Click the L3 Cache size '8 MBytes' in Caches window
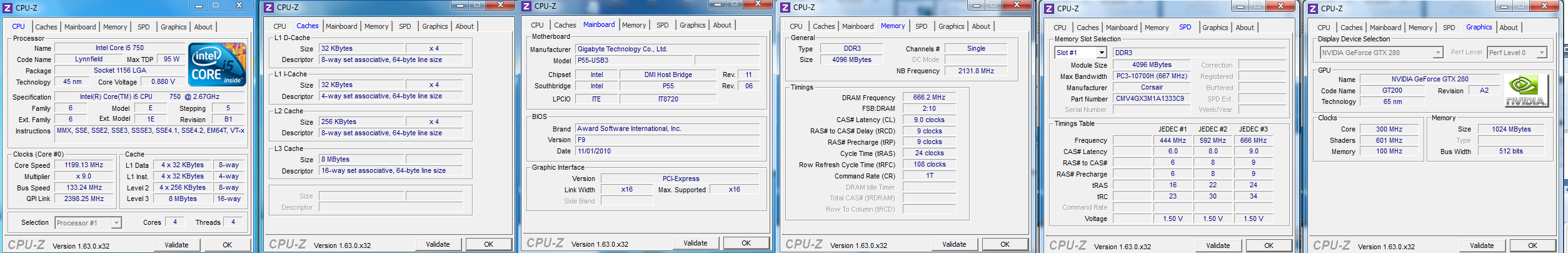 [362, 160]
